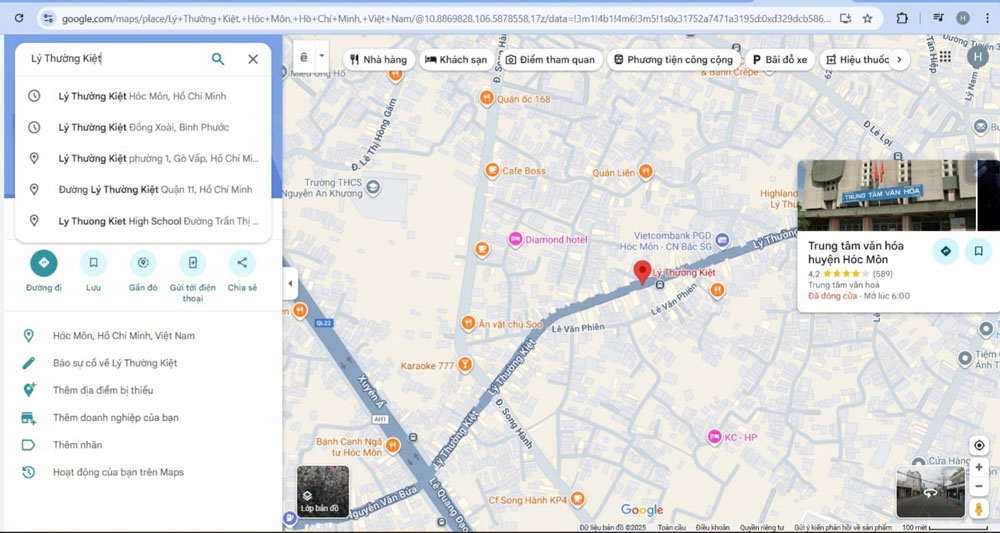Image resolution: width=1000 pixels, height=533 pixels.
Task: Click Gửi ý kiến phản hồi link
Action: coord(843,528)
